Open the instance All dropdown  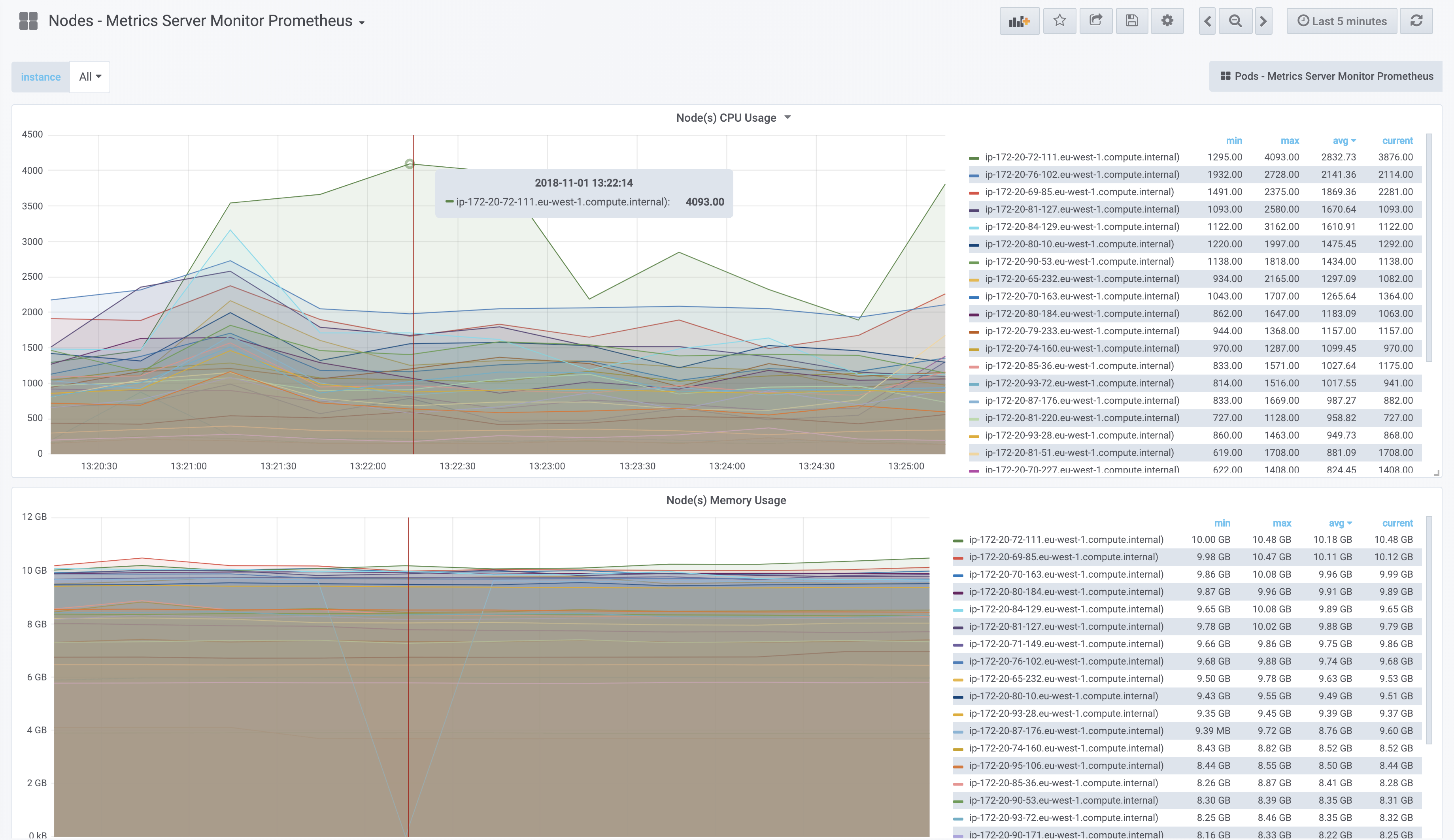(x=90, y=77)
